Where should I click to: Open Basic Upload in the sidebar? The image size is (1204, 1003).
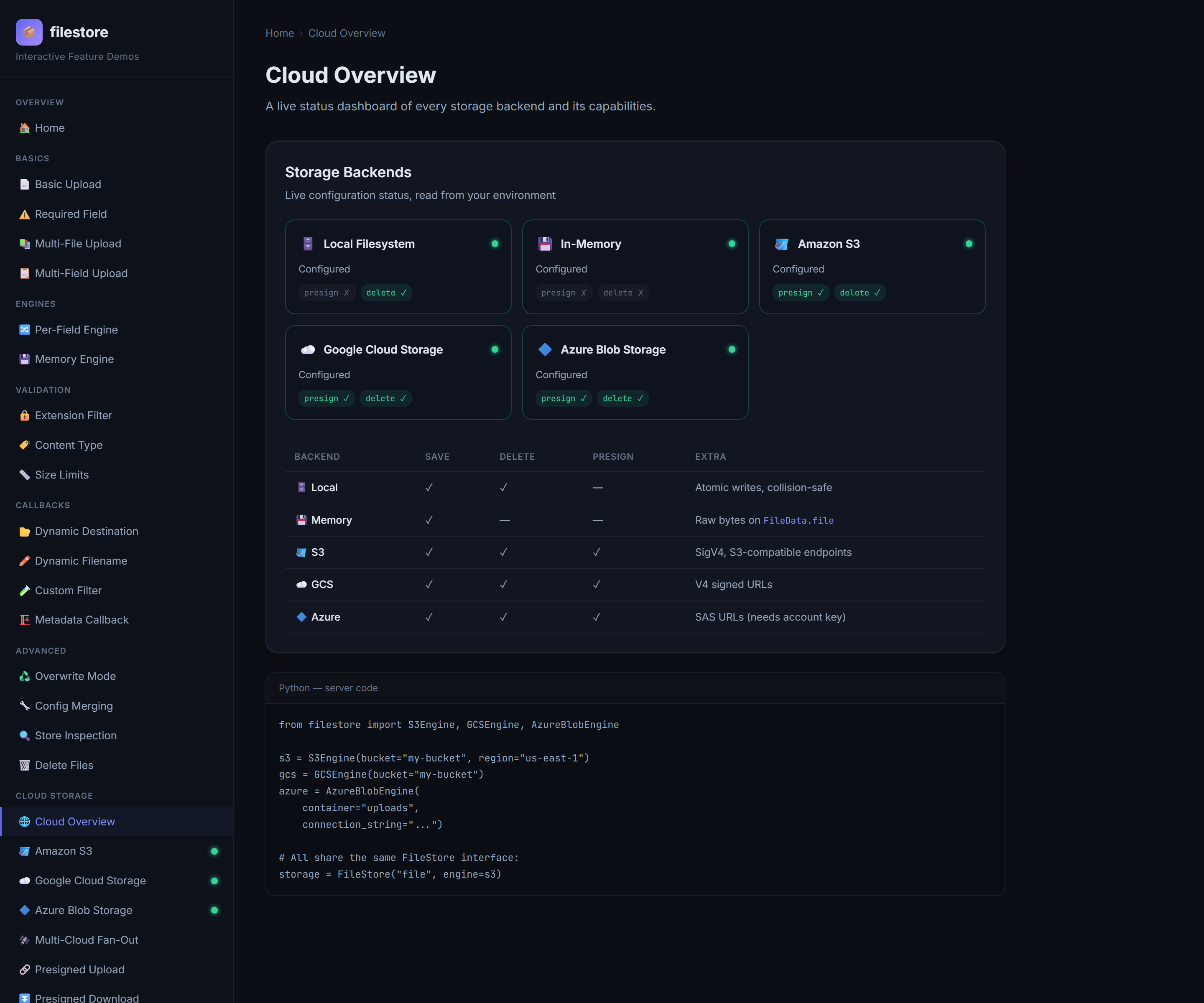point(117,185)
